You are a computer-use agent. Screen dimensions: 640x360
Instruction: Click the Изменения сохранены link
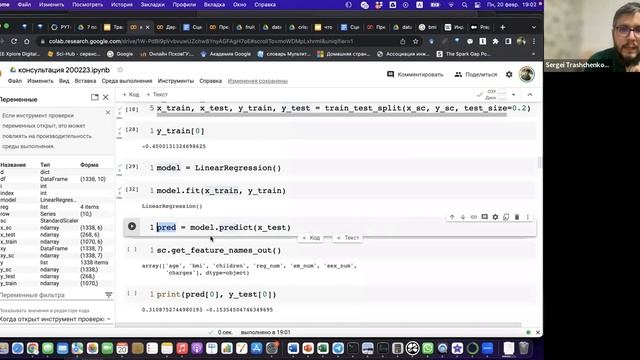tap(258, 81)
